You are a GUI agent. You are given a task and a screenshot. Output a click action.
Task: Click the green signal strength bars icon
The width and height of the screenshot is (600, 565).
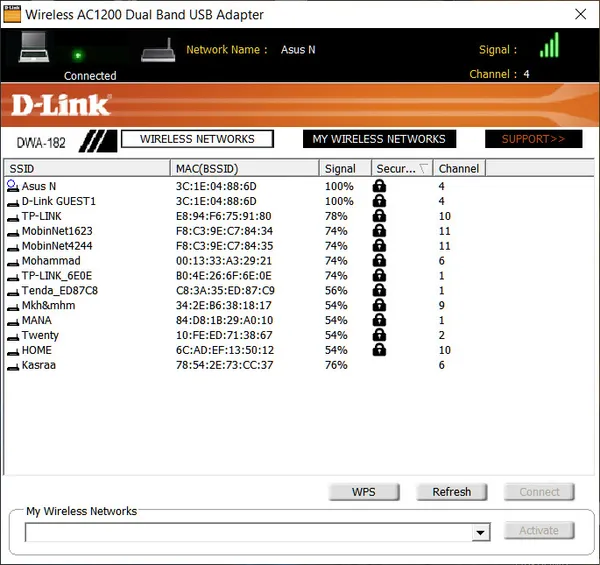[x=549, y=45]
